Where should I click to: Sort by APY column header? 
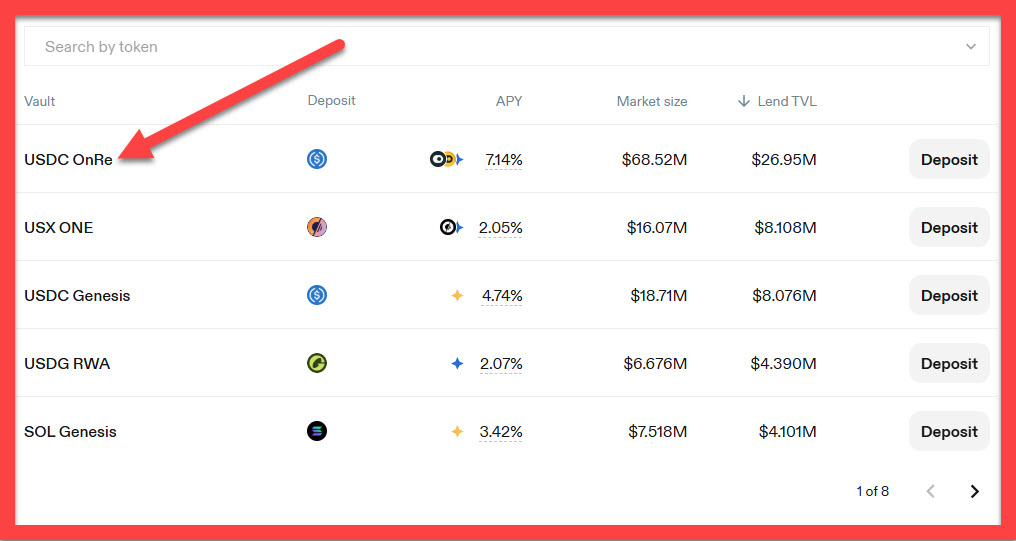click(x=509, y=101)
